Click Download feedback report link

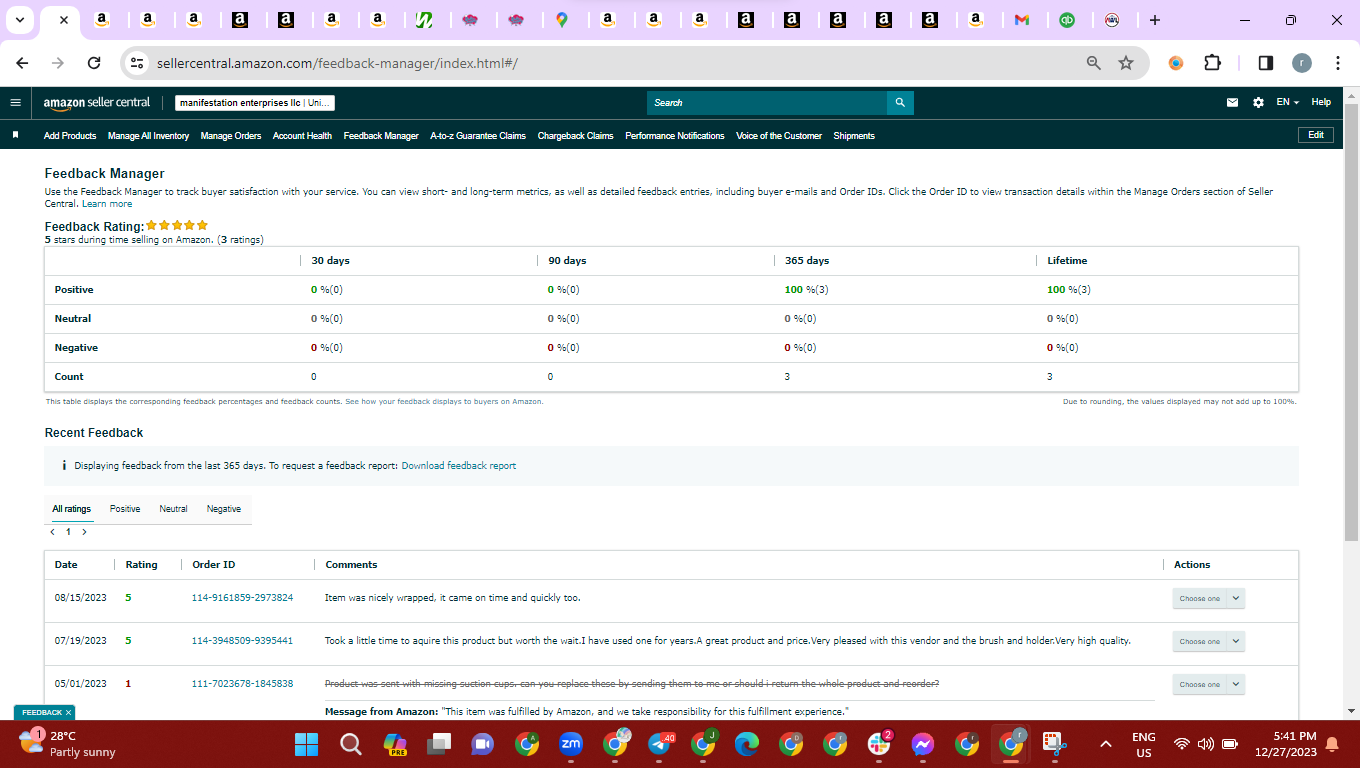click(459, 466)
